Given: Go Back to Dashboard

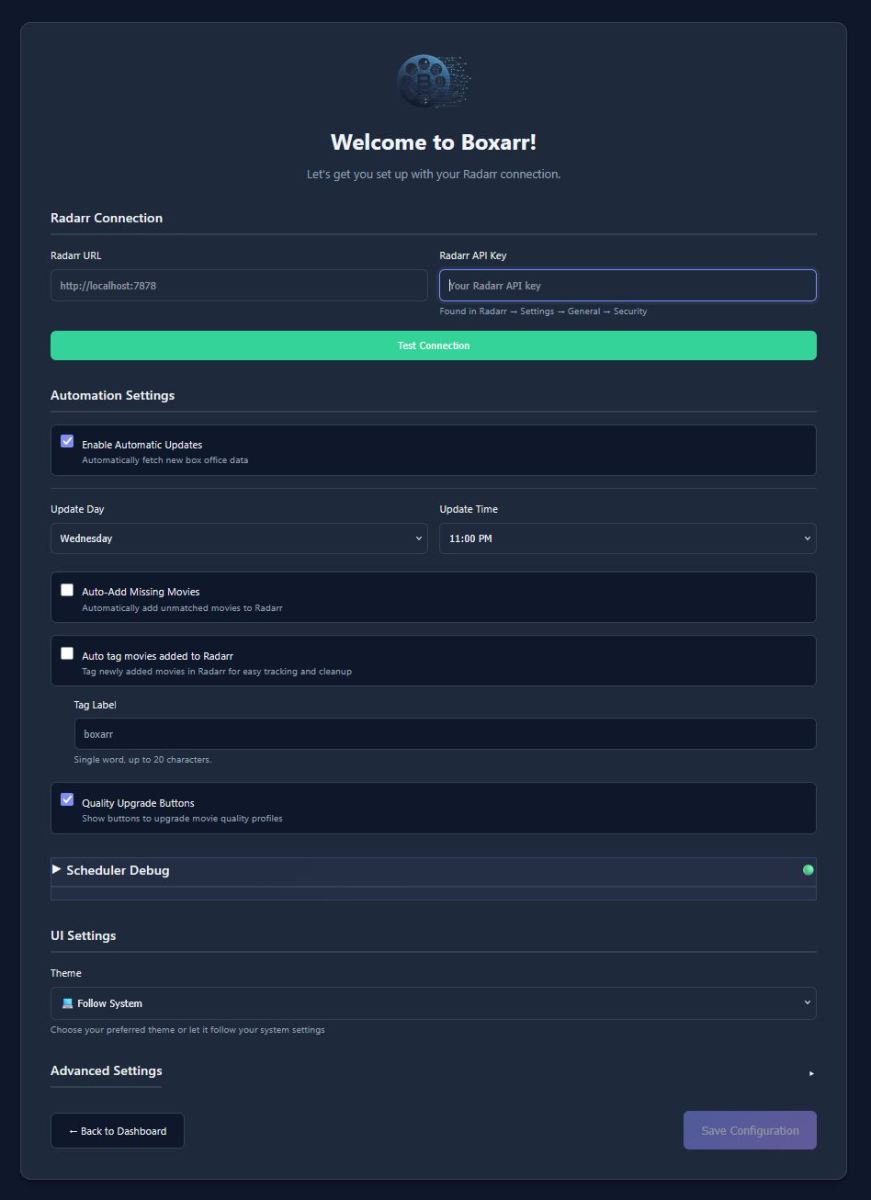Looking at the screenshot, I should tap(117, 1131).
